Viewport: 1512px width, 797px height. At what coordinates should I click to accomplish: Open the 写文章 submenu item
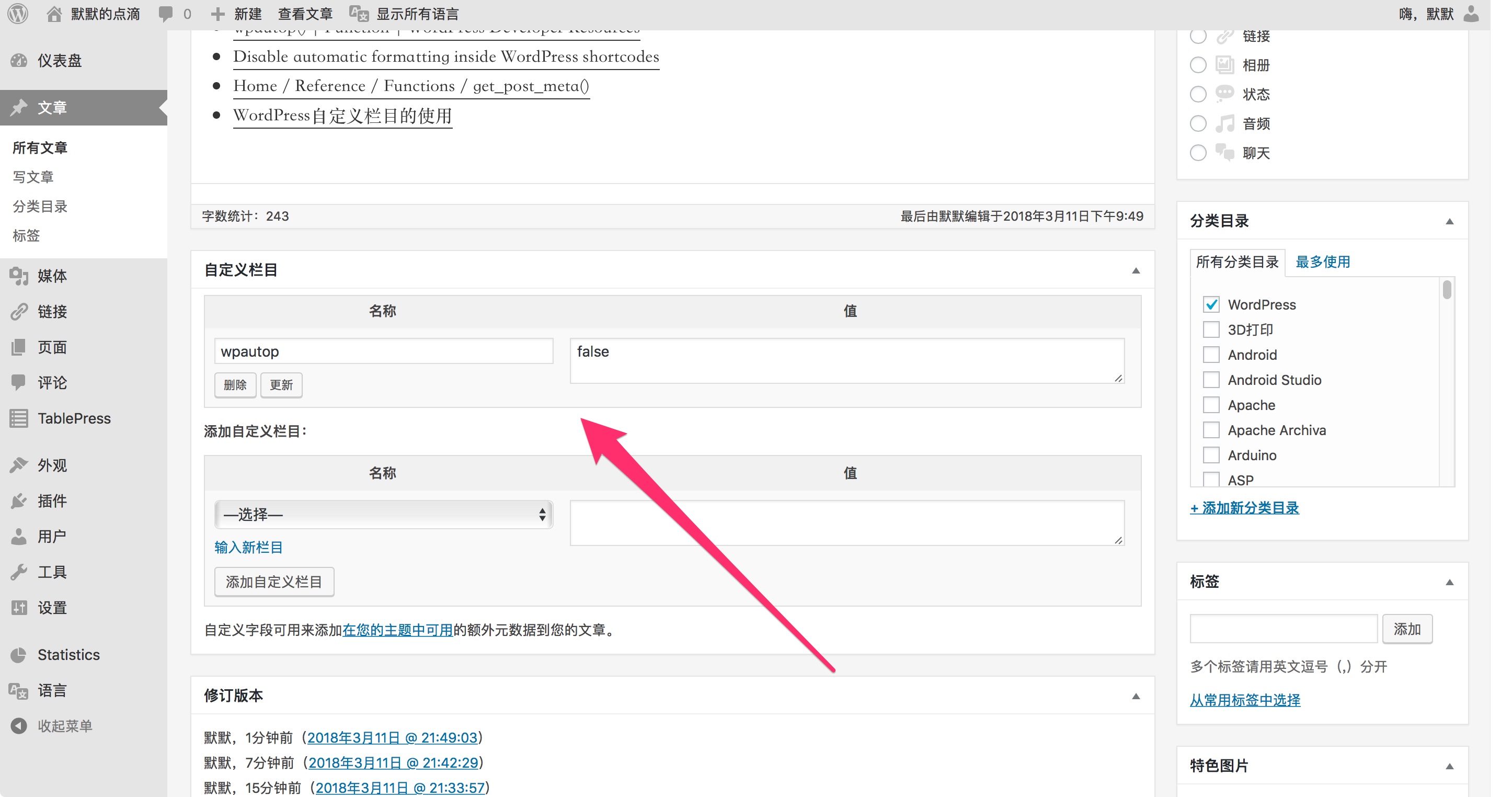click(x=33, y=177)
